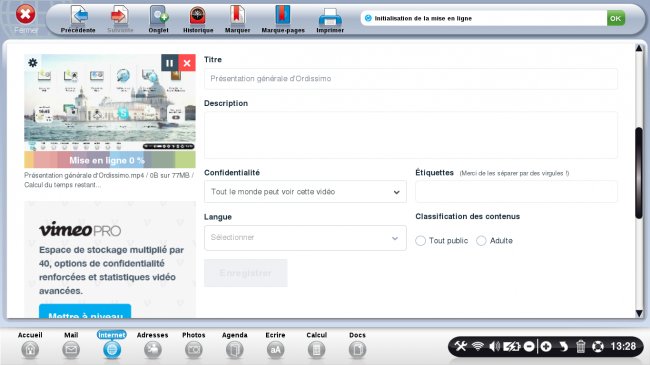This screenshot has width=650, height=365.
Task: Open a new tab with Onglet
Action: pyautogui.click(x=158, y=19)
